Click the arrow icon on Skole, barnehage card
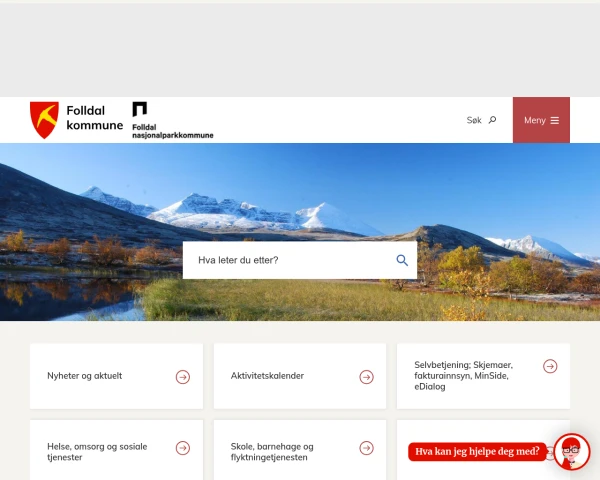The image size is (600, 480). (x=366, y=448)
